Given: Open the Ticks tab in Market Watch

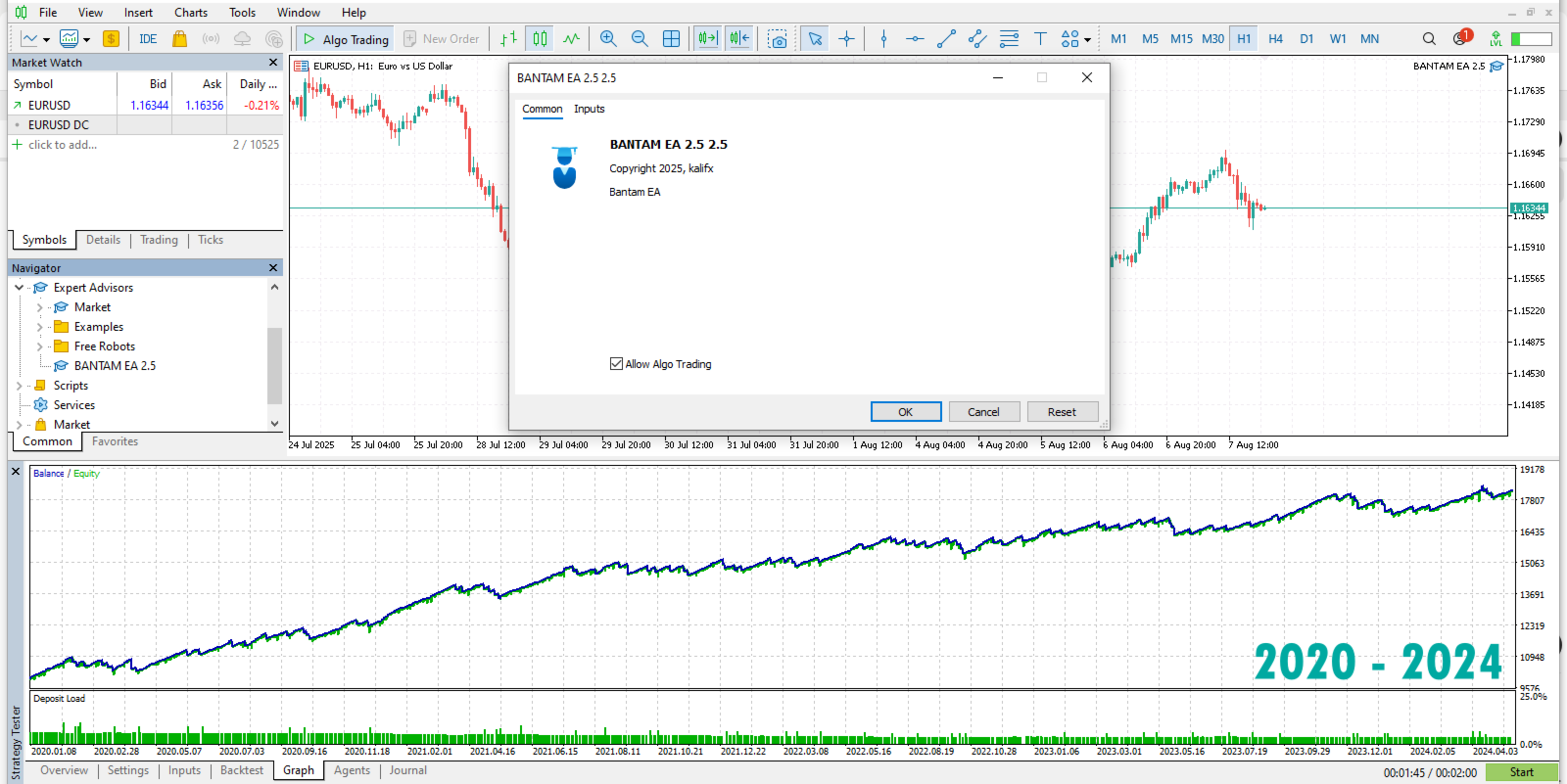Looking at the screenshot, I should pyautogui.click(x=211, y=240).
